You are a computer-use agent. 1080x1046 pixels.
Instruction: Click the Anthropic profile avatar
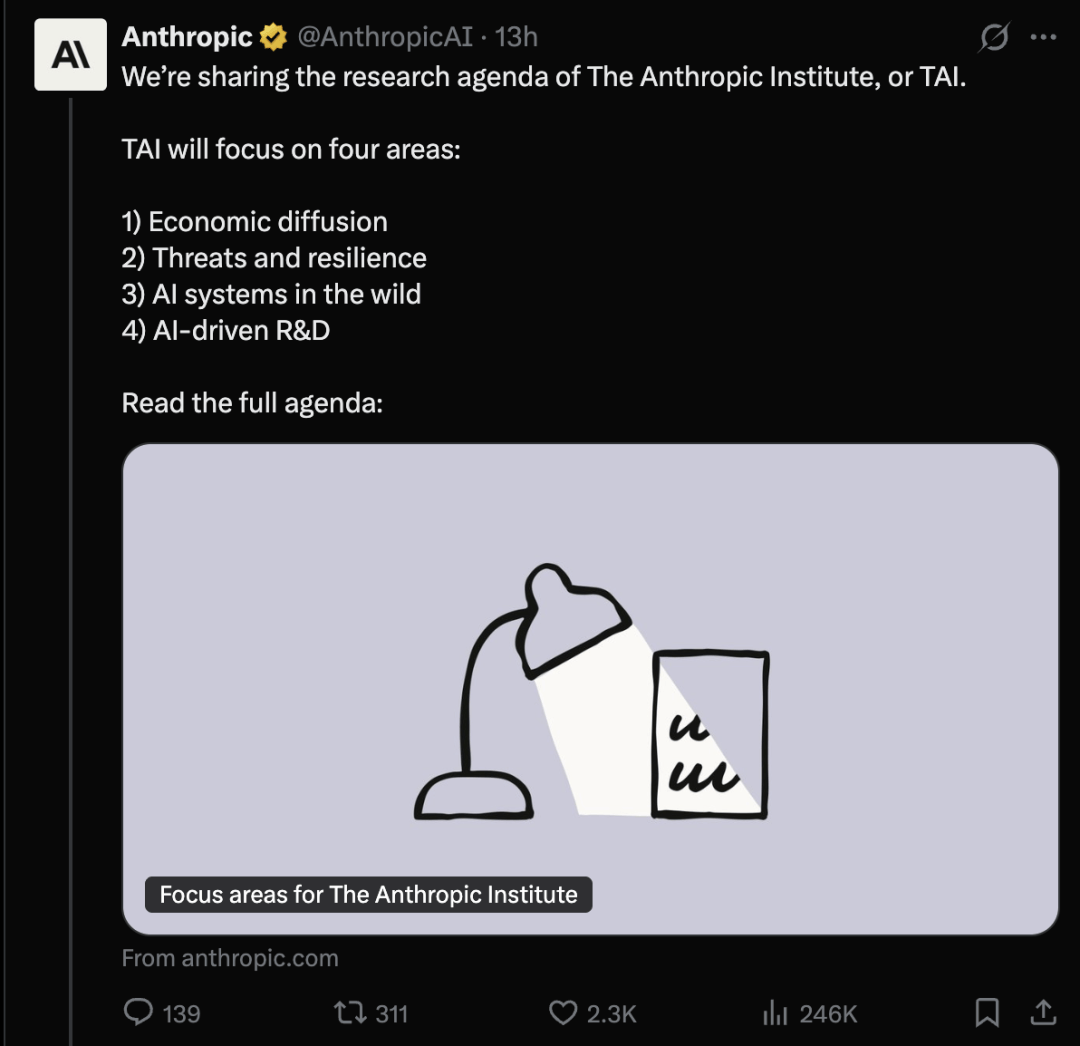click(x=70, y=54)
